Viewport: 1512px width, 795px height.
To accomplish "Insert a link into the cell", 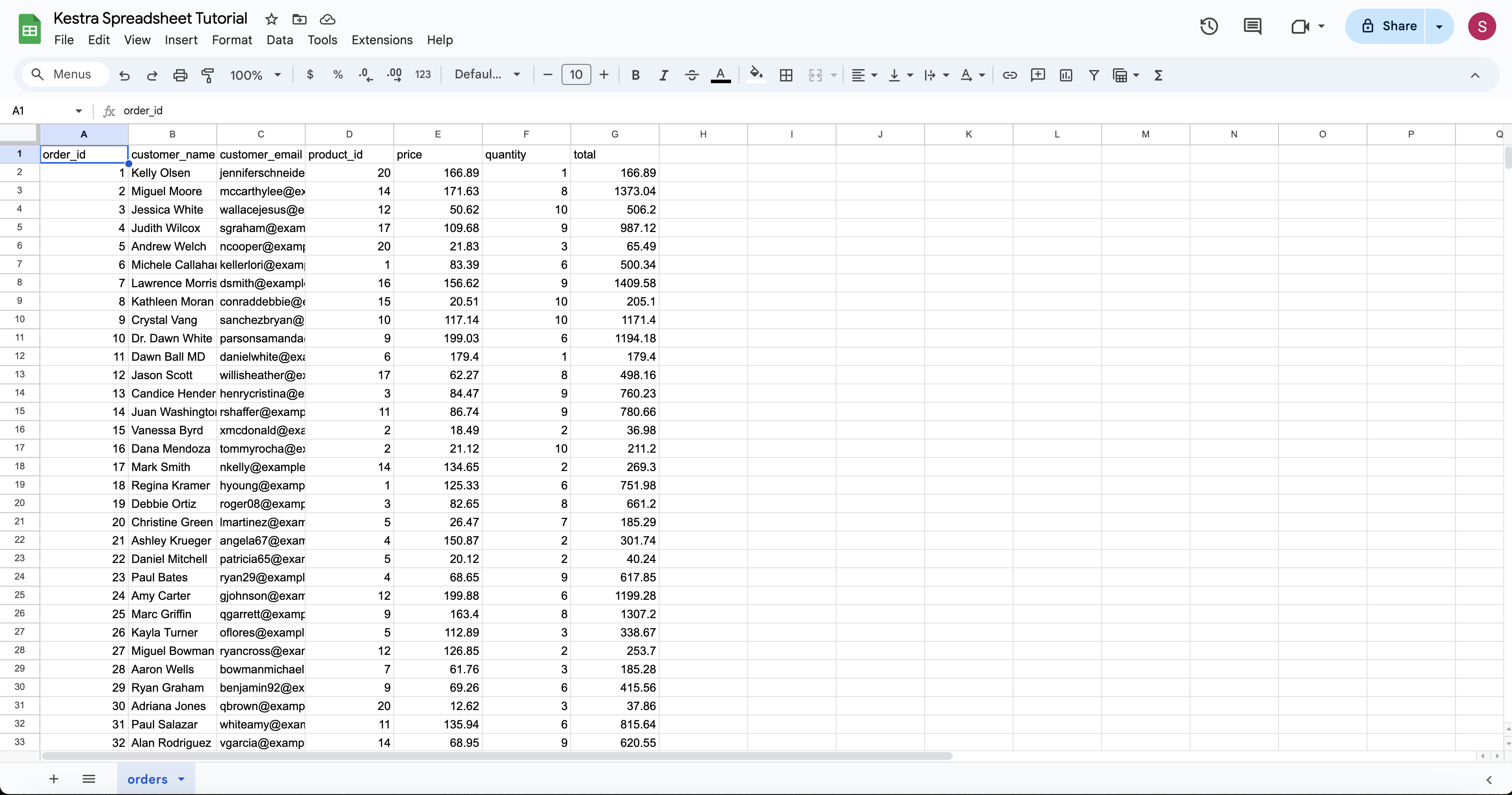I will pos(1010,74).
